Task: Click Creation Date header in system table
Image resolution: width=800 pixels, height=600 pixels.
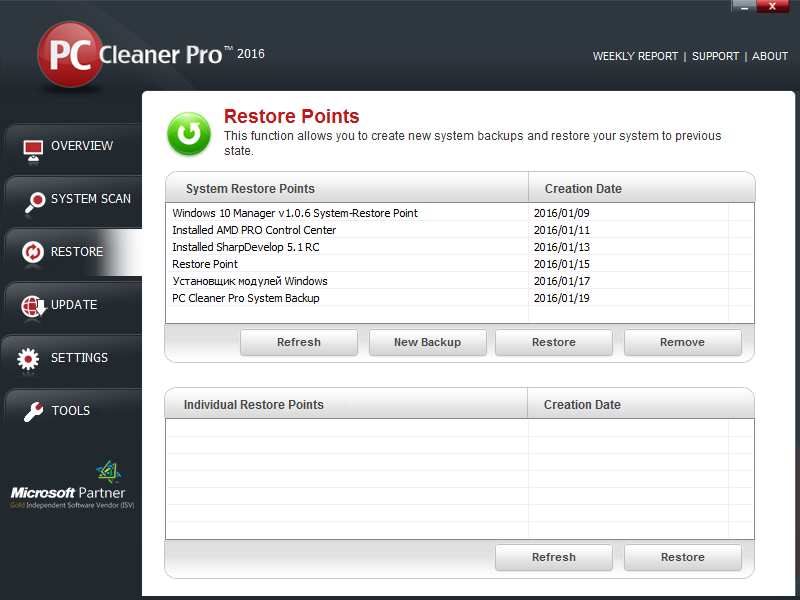Action: click(641, 188)
